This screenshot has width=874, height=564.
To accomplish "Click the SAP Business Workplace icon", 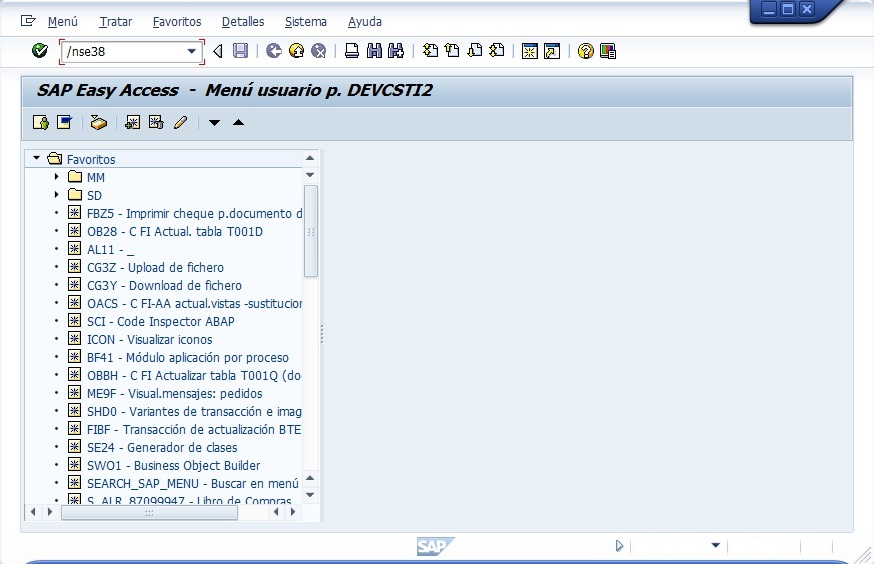I will [x=99, y=122].
